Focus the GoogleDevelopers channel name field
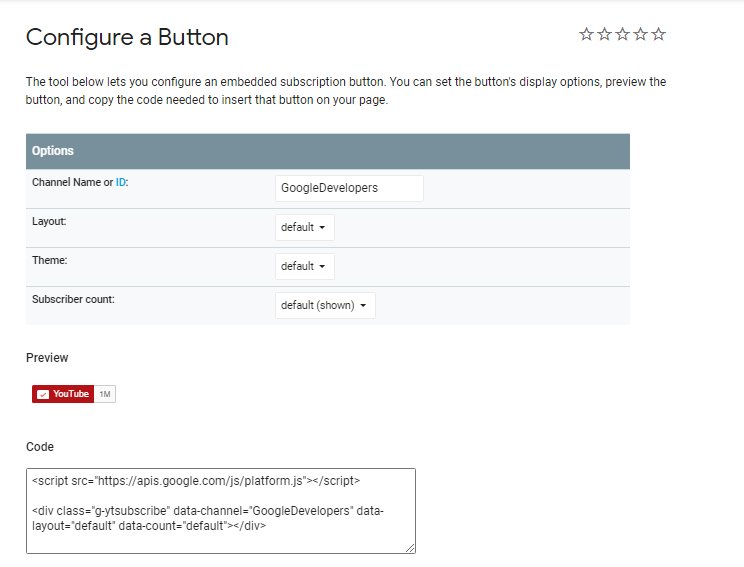 (x=349, y=188)
